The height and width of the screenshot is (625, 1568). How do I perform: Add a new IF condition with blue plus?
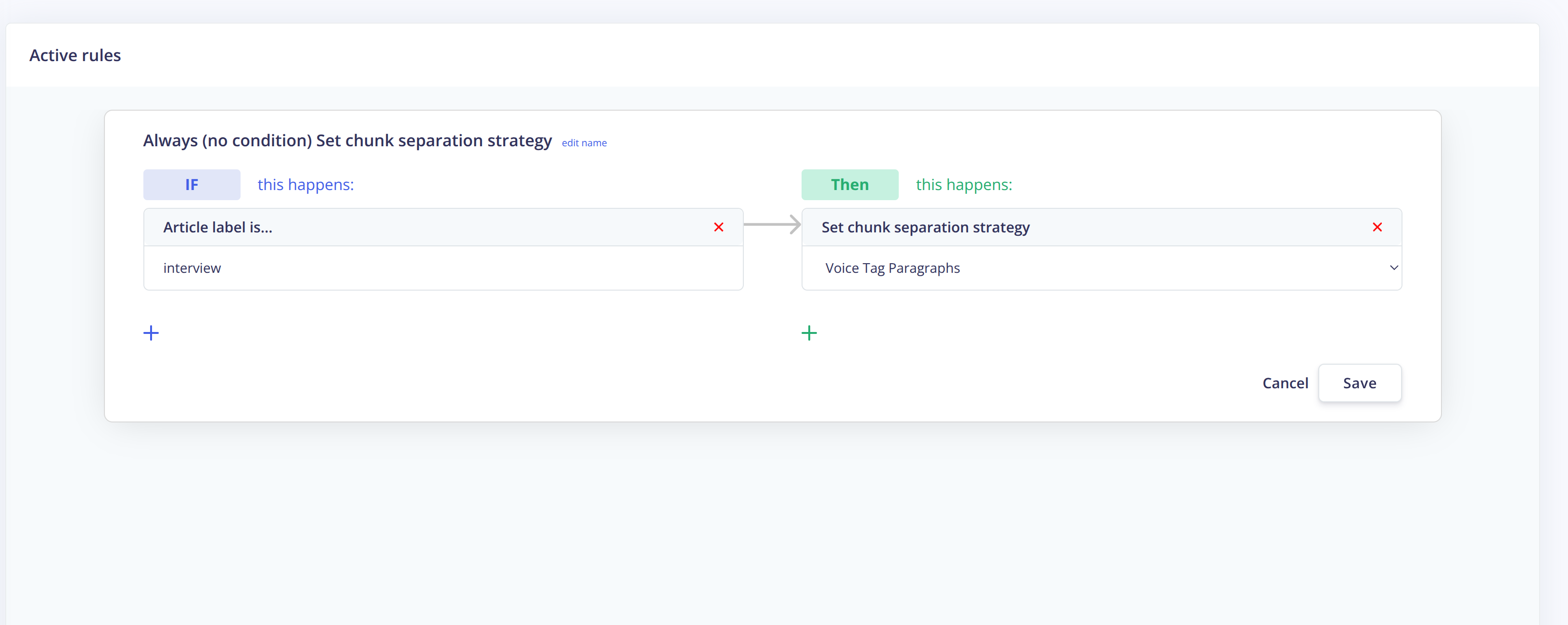pyautogui.click(x=151, y=333)
